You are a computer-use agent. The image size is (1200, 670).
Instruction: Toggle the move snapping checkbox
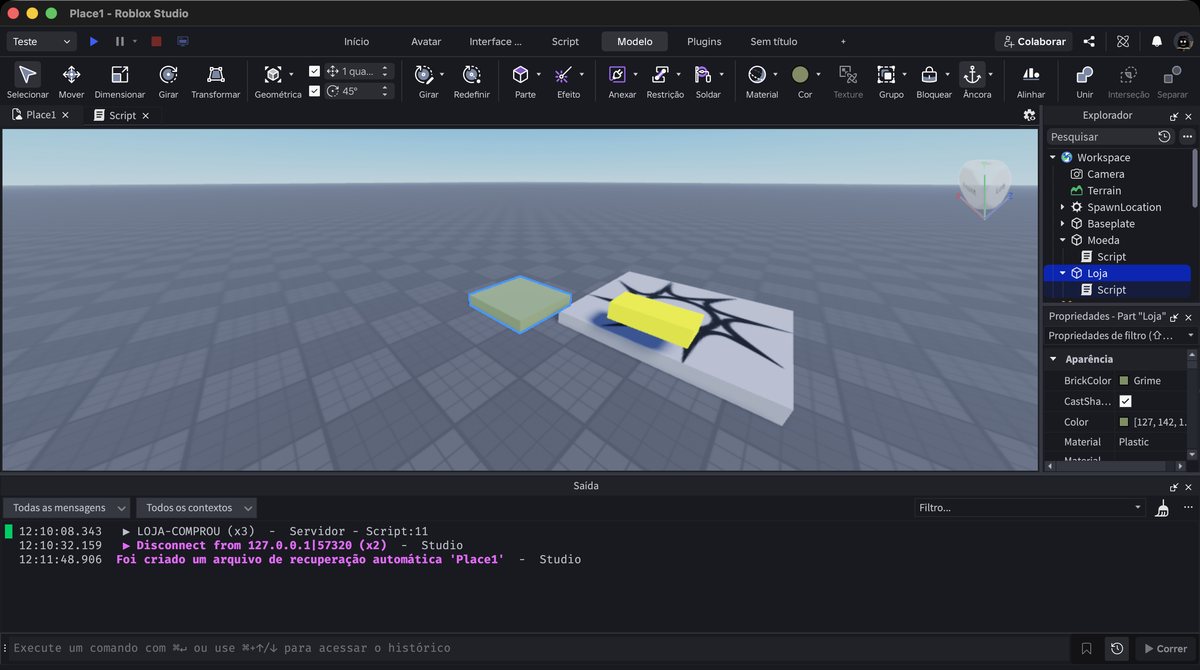[x=315, y=71]
